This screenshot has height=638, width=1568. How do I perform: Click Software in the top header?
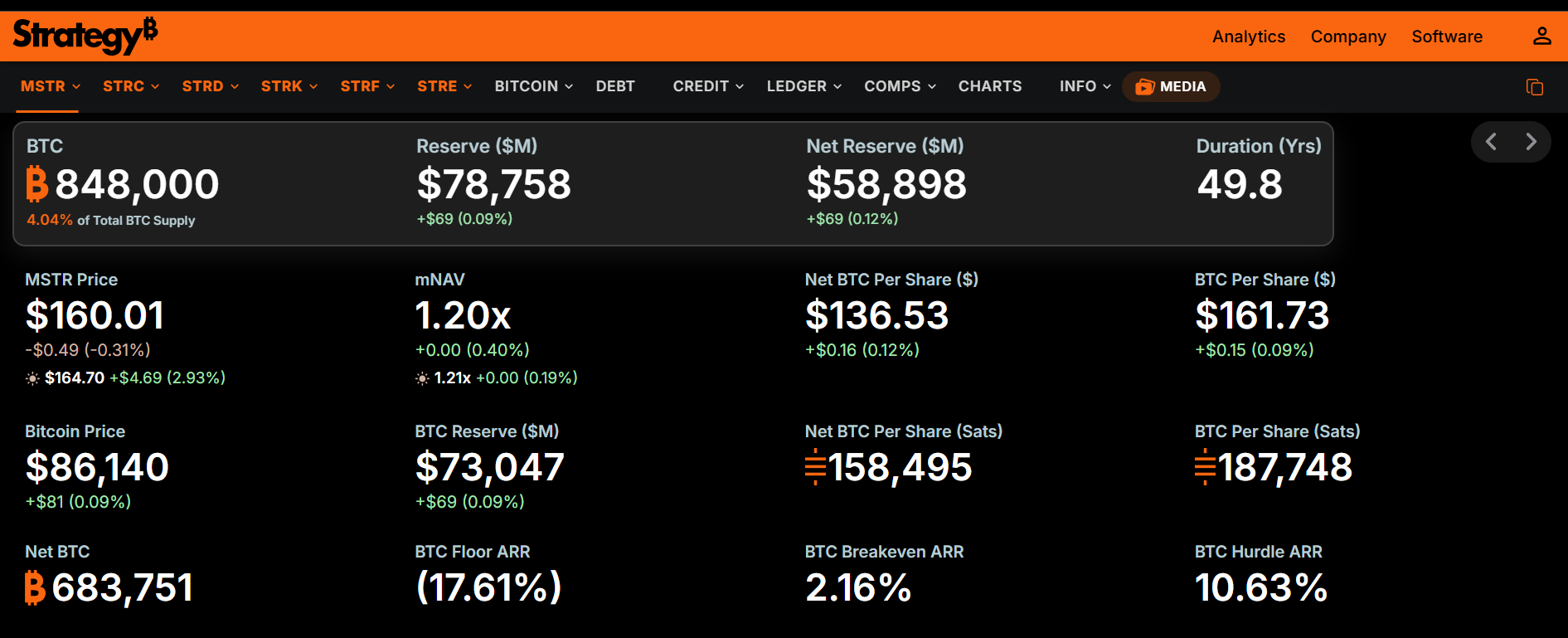[x=1447, y=37]
